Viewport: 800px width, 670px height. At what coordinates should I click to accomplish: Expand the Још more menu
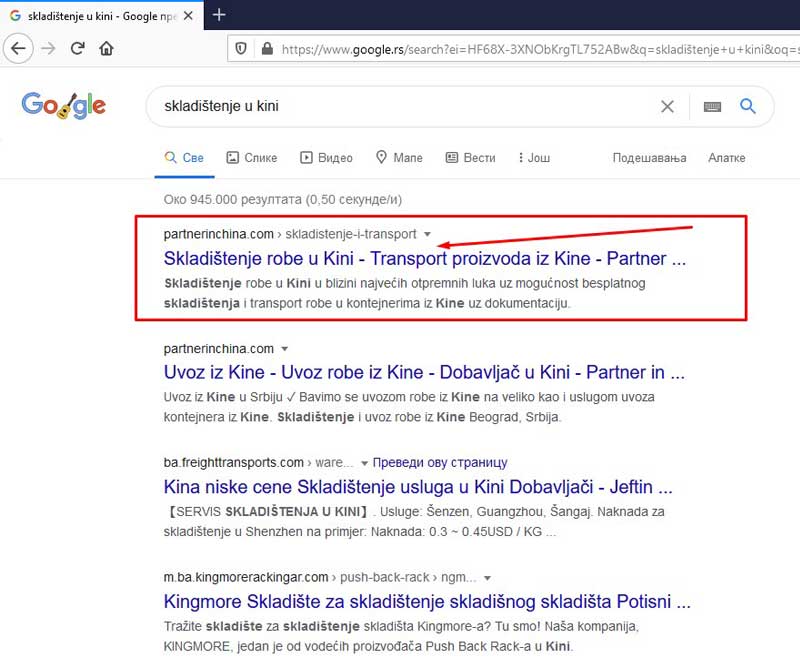tap(534, 158)
